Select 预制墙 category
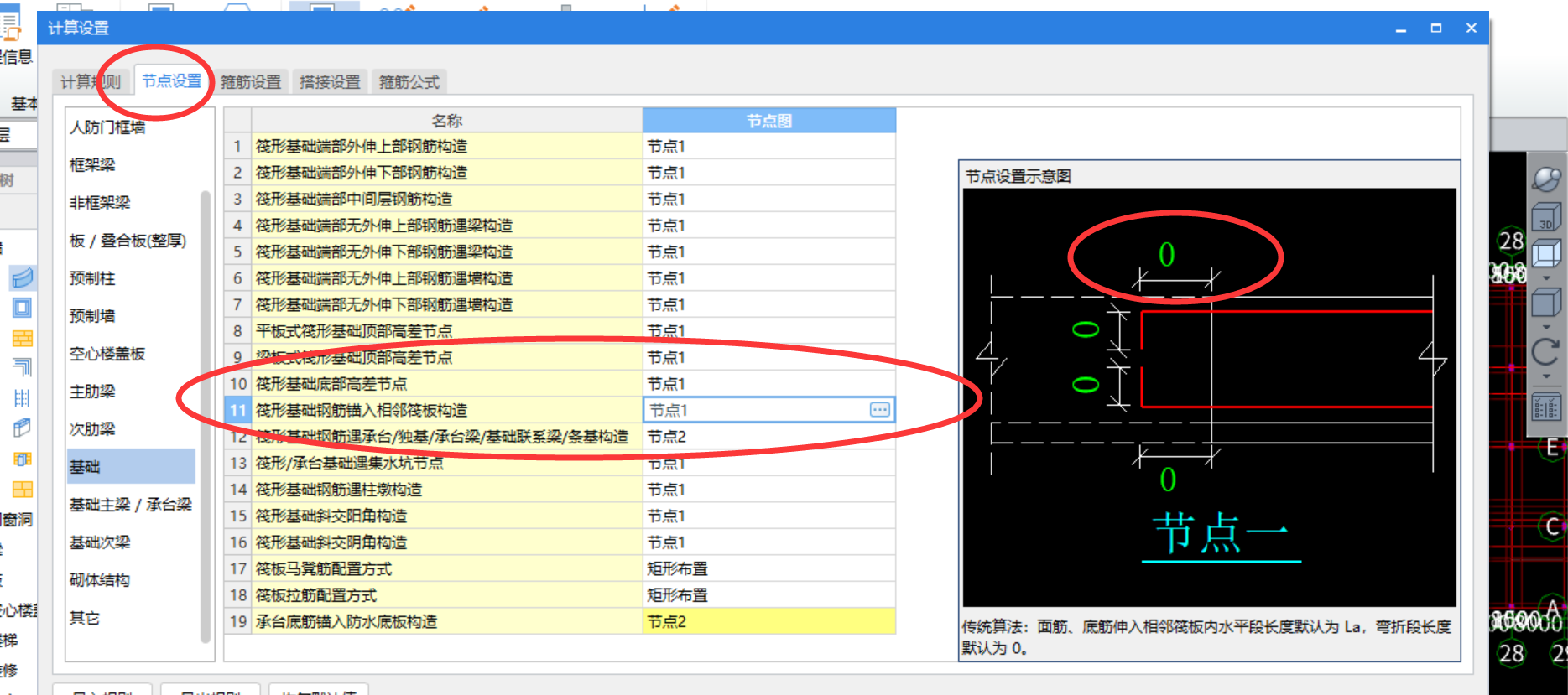The image size is (1568, 695). coord(92,316)
